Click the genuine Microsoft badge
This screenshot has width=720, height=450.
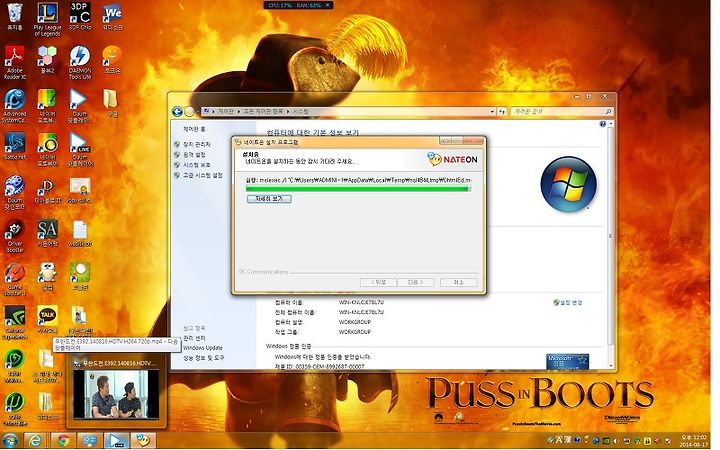[568, 361]
